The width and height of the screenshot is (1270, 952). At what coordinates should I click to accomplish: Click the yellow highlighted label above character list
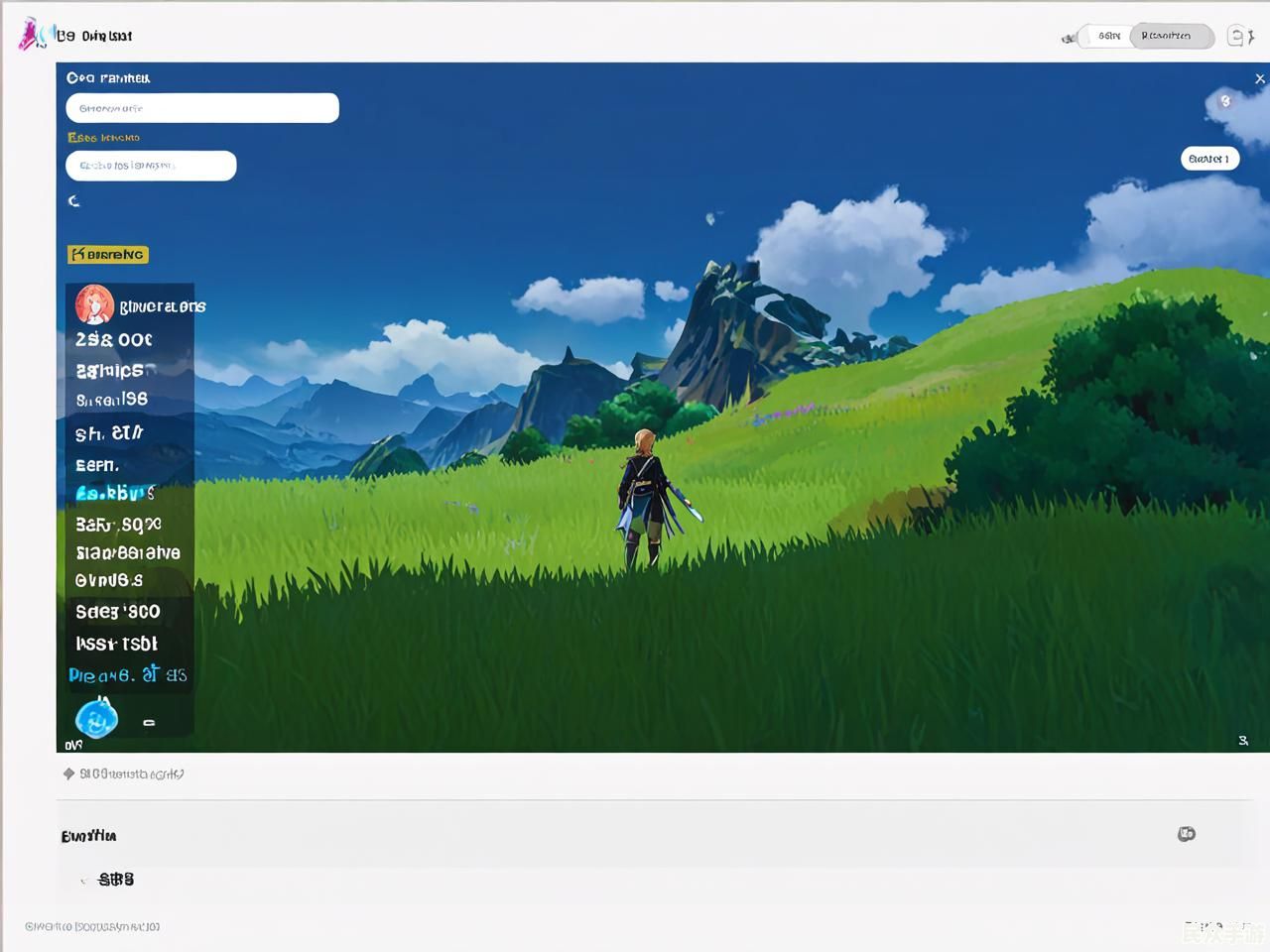pos(108,255)
